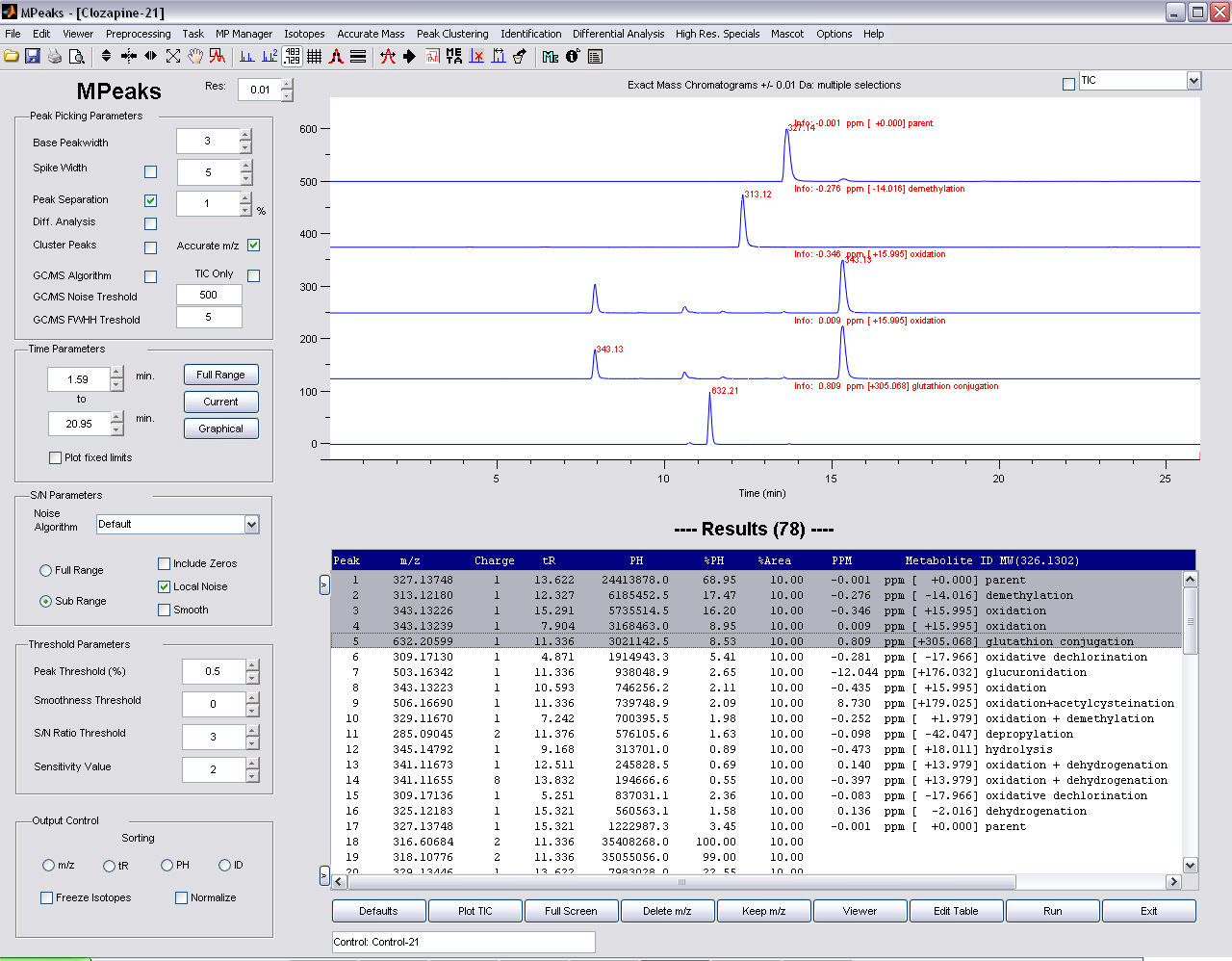This screenshot has height=961, width=1232.
Task: Increase the Res value with up arrow
Action: tap(287, 85)
